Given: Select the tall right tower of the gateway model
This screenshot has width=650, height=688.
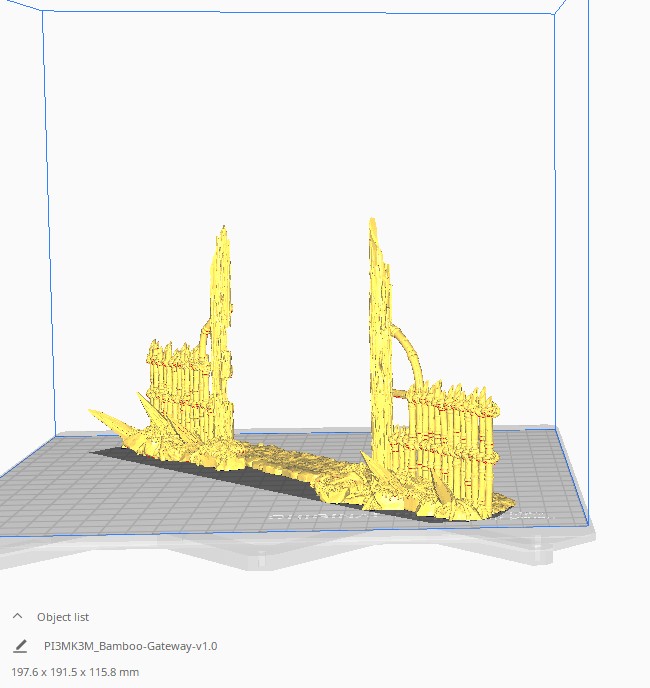Looking at the screenshot, I should (380, 320).
